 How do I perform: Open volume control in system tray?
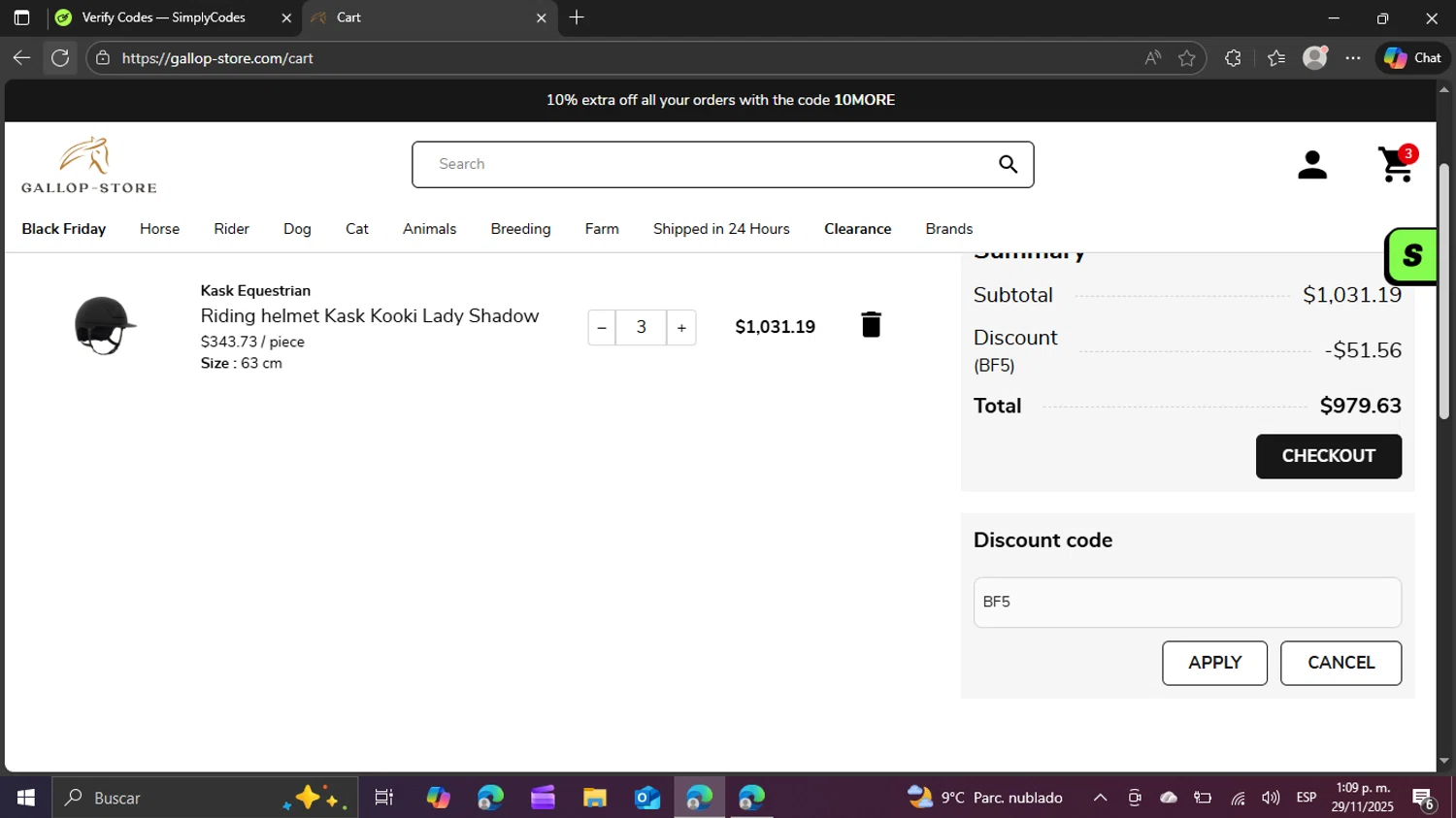pyautogui.click(x=1271, y=798)
